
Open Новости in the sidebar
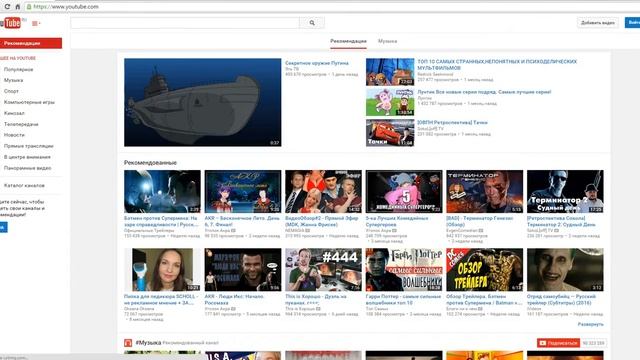[14, 135]
